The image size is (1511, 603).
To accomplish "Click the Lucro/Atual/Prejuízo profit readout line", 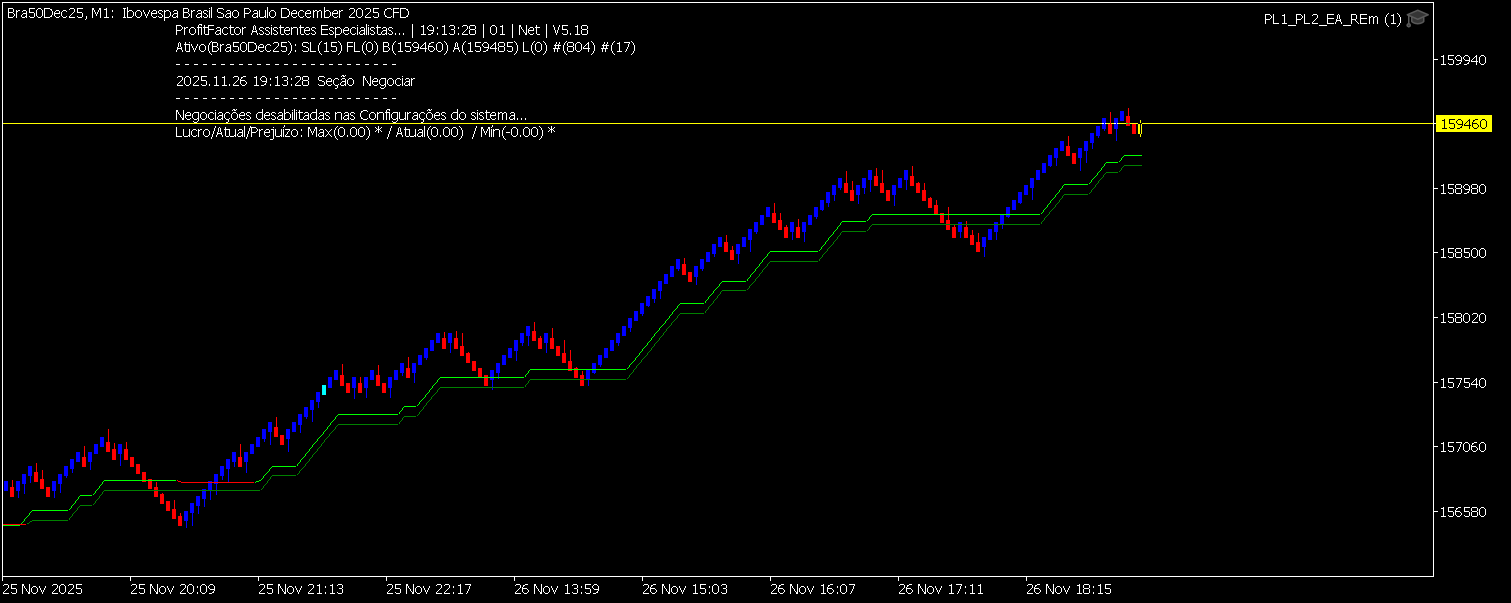I will pyautogui.click(x=364, y=132).
